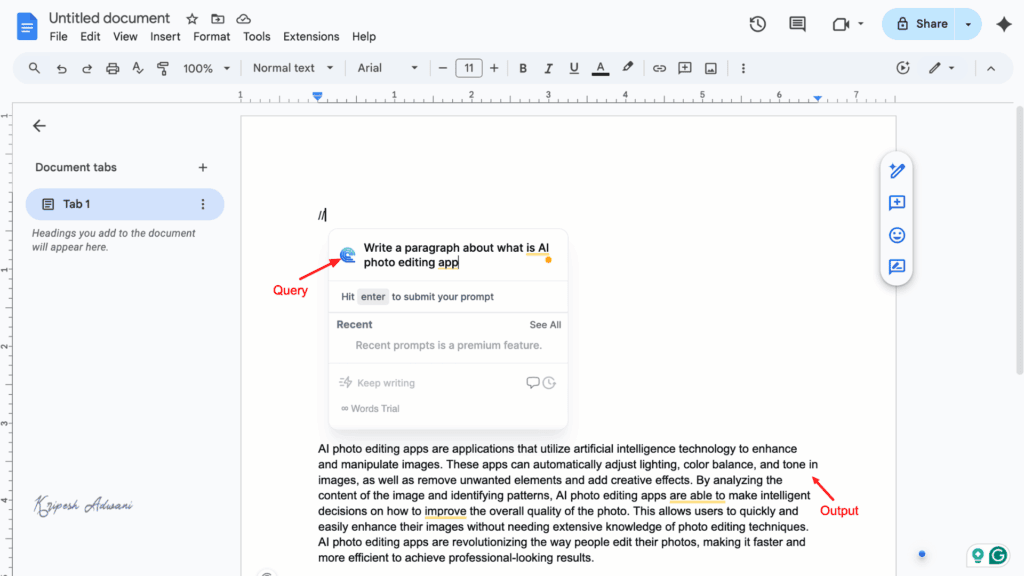Click the font size input field

coord(468,68)
